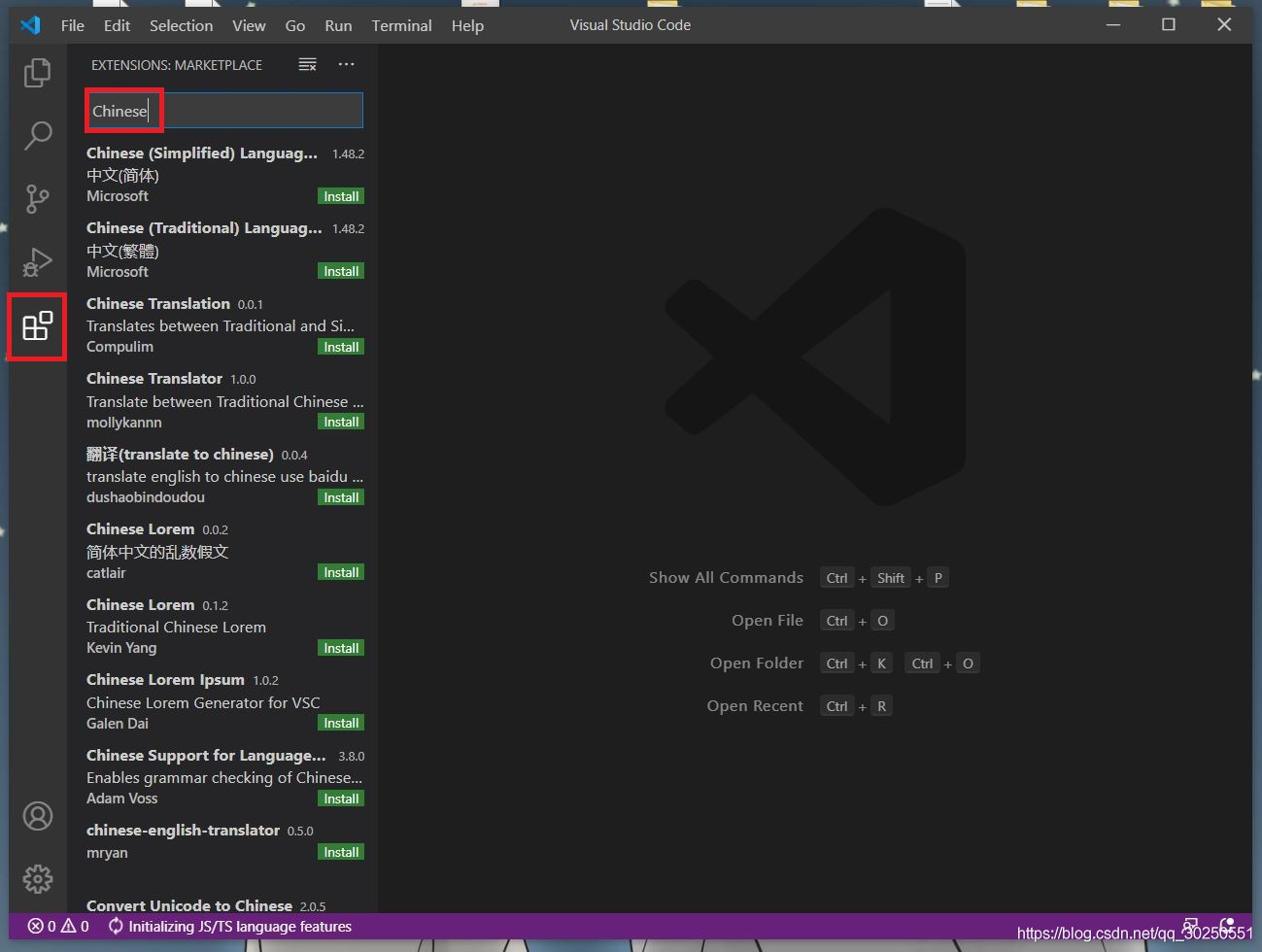1262x952 pixels.
Task: Open the Run and Debug view
Action: pyautogui.click(x=37, y=262)
